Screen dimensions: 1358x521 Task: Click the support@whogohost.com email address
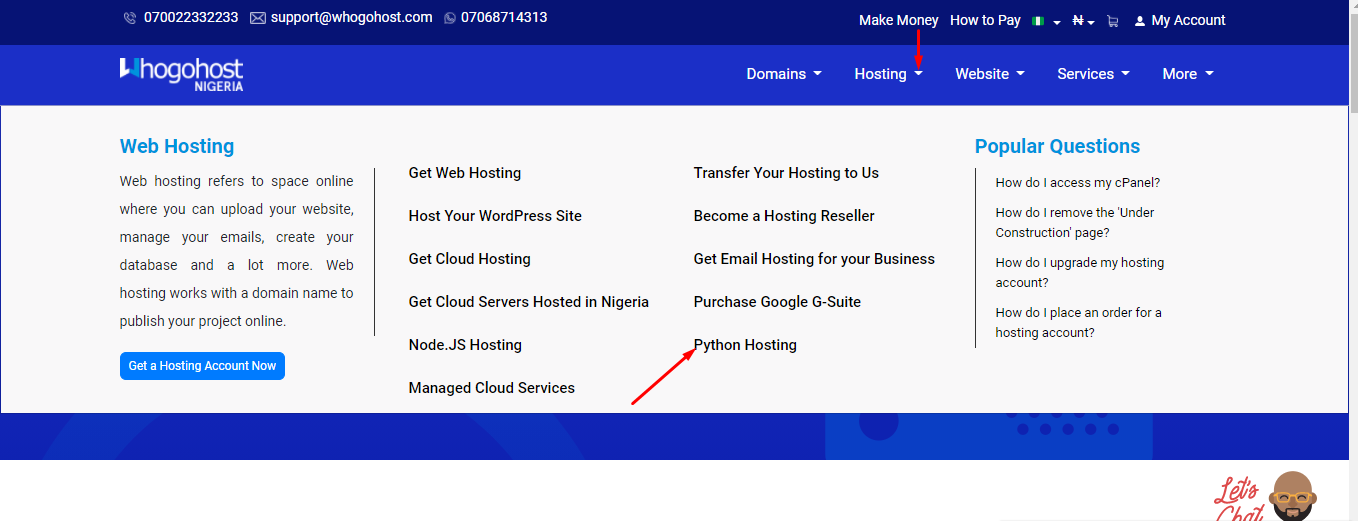[351, 18]
